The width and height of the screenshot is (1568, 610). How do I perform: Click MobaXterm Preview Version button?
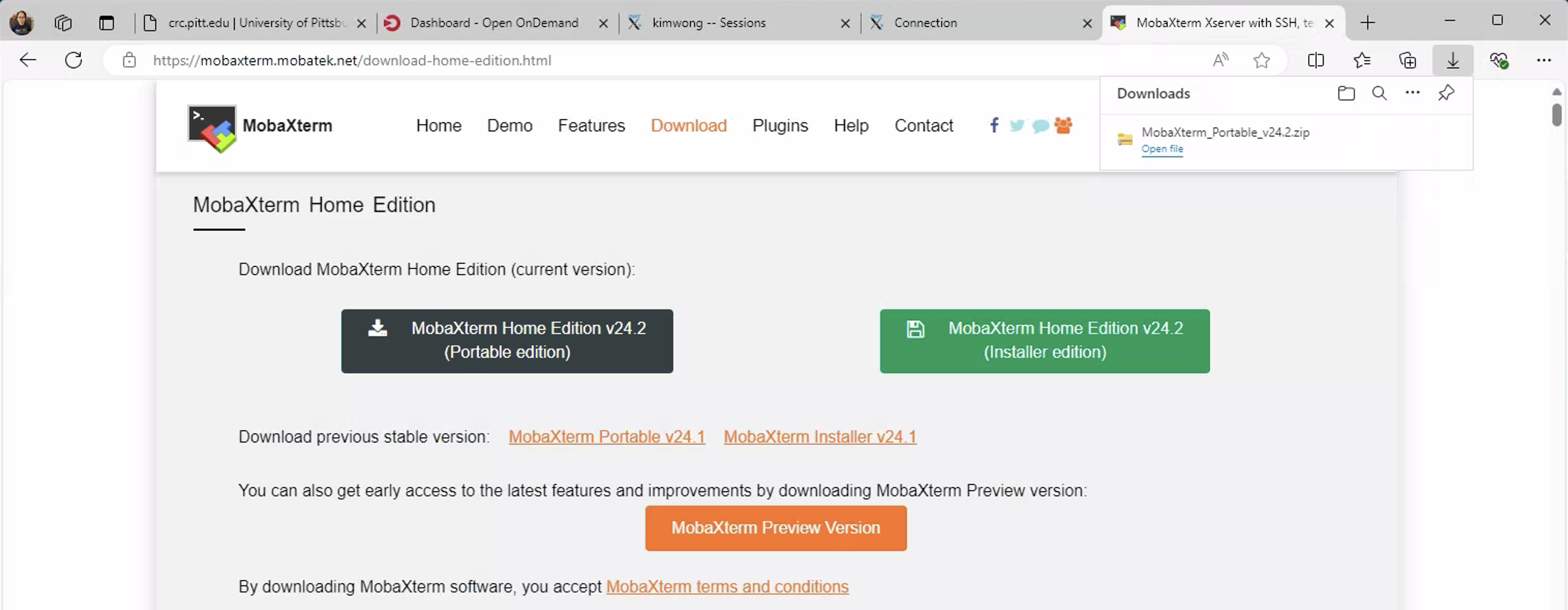click(776, 527)
